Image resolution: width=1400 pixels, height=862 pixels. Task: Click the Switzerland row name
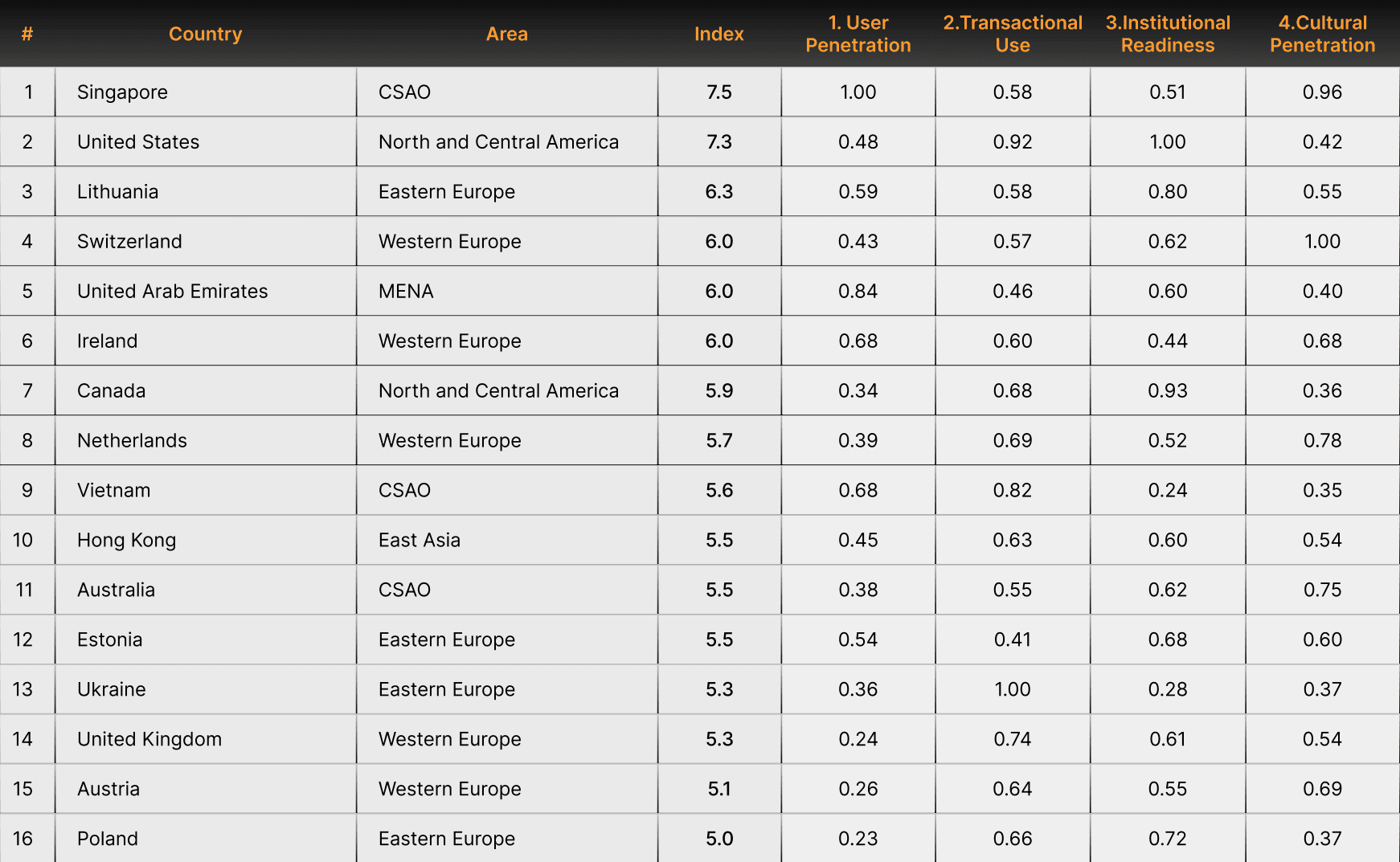tap(129, 242)
